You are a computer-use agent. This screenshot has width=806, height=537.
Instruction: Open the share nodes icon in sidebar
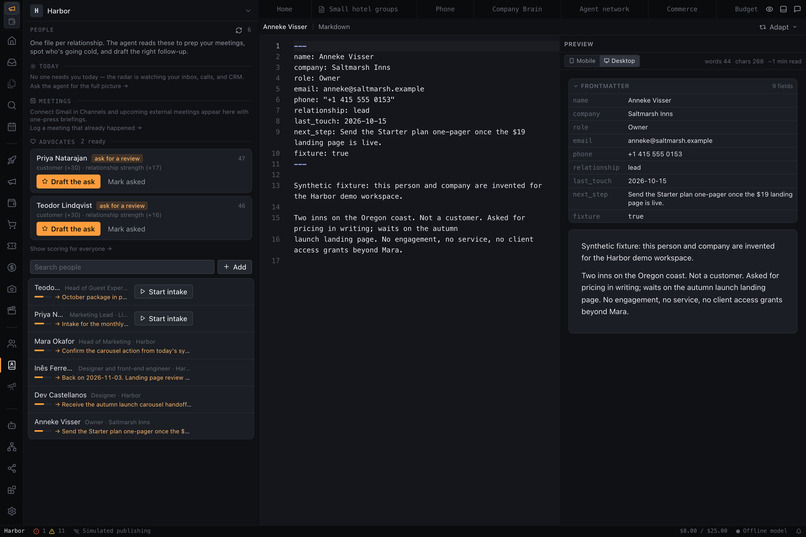click(x=12, y=468)
